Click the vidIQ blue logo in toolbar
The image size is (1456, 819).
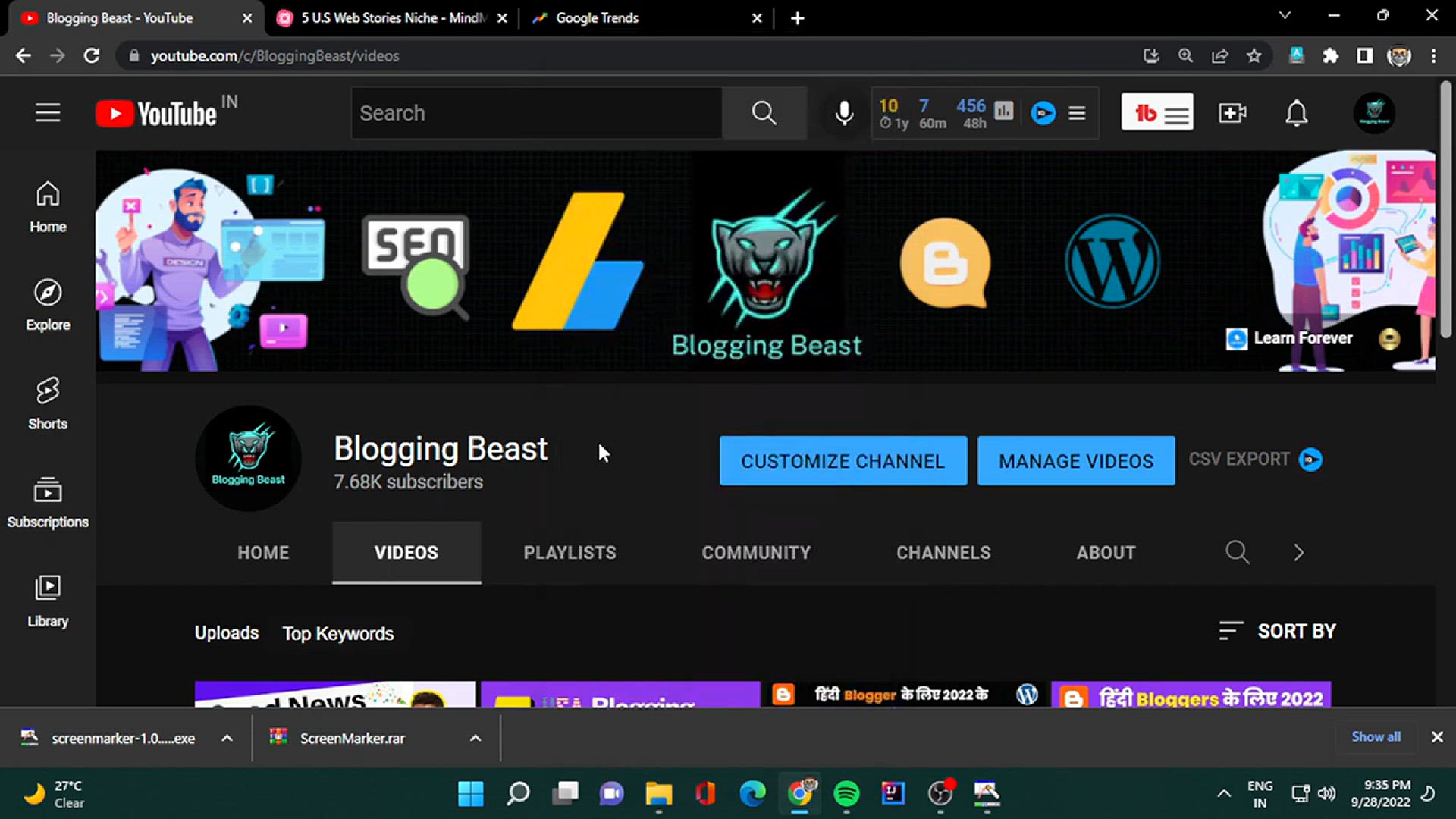click(1043, 113)
